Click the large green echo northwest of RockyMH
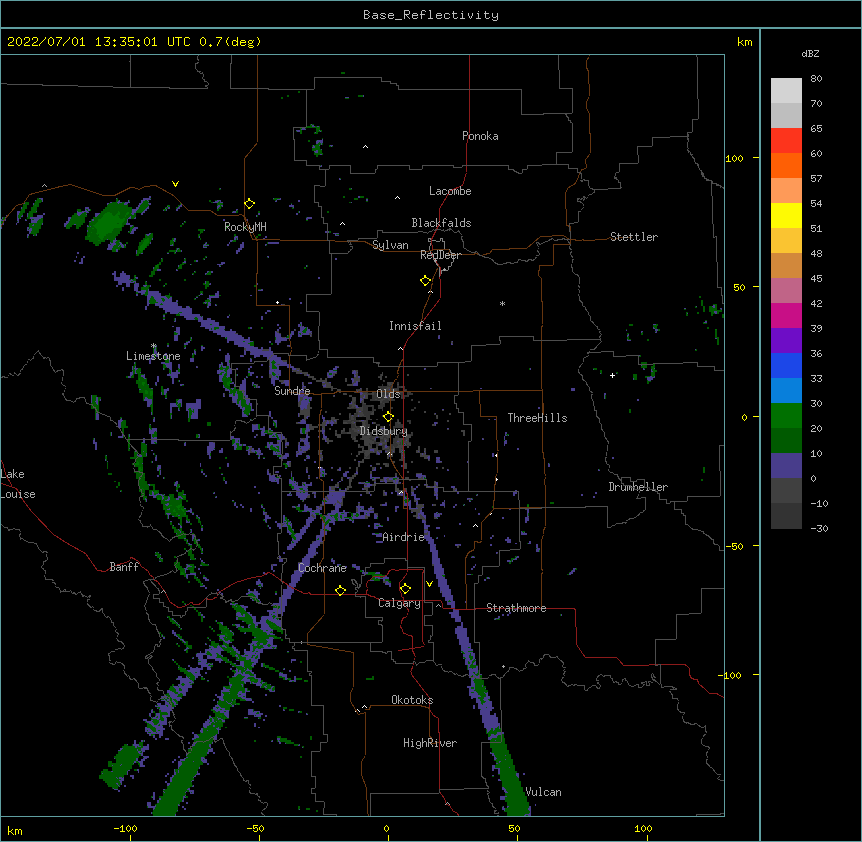Image resolution: width=862 pixels, height=842 pixels. click(x=109, y=221)
